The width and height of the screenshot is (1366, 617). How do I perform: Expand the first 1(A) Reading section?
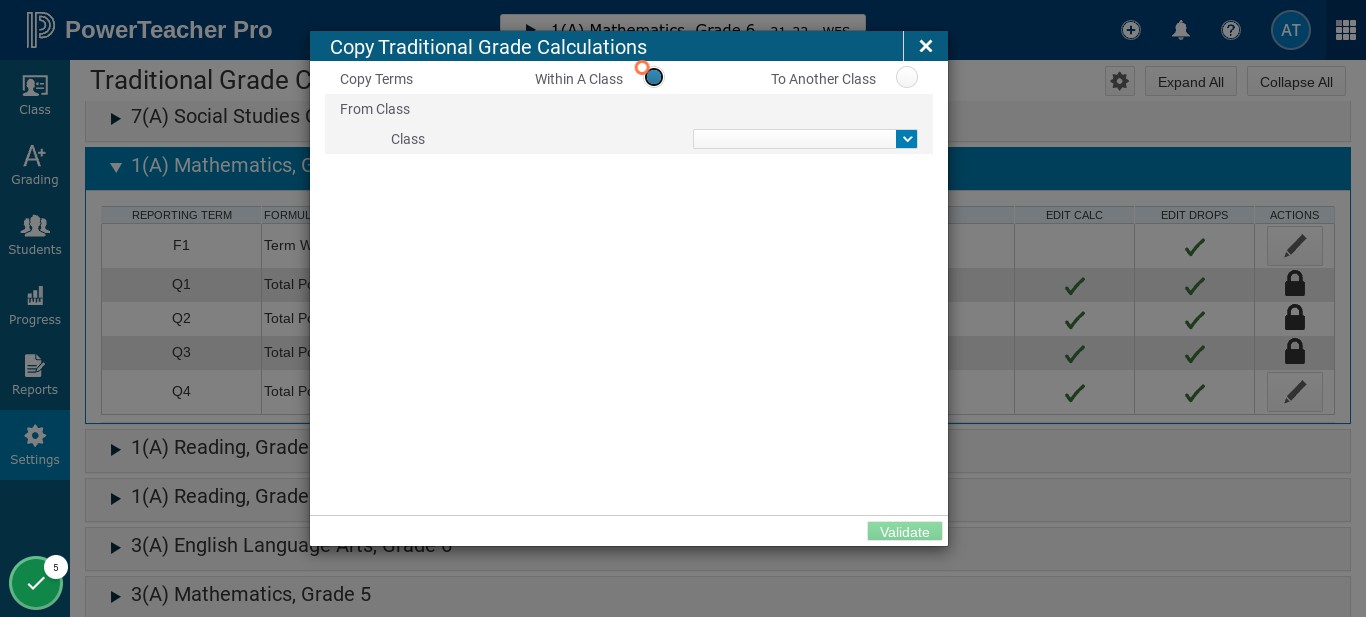pyautogui.click(x=115, y=449)
